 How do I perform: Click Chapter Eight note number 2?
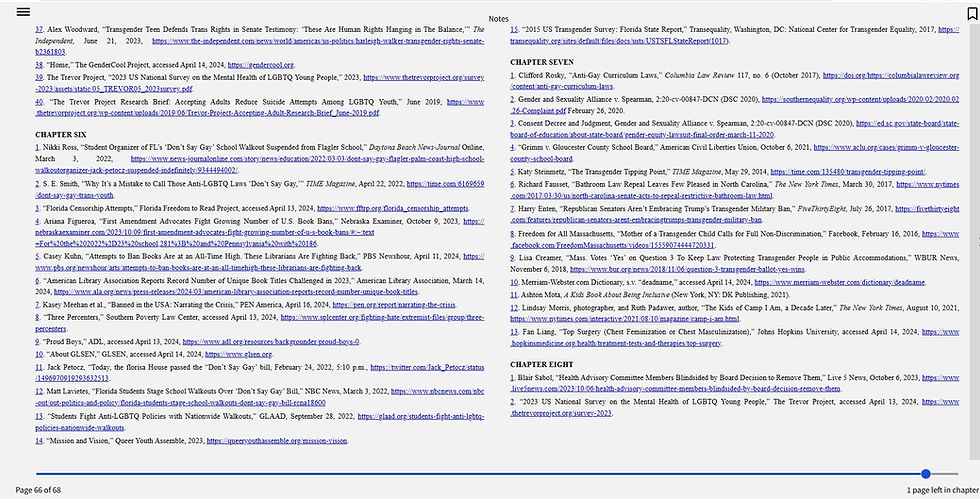tap(512, 402)
